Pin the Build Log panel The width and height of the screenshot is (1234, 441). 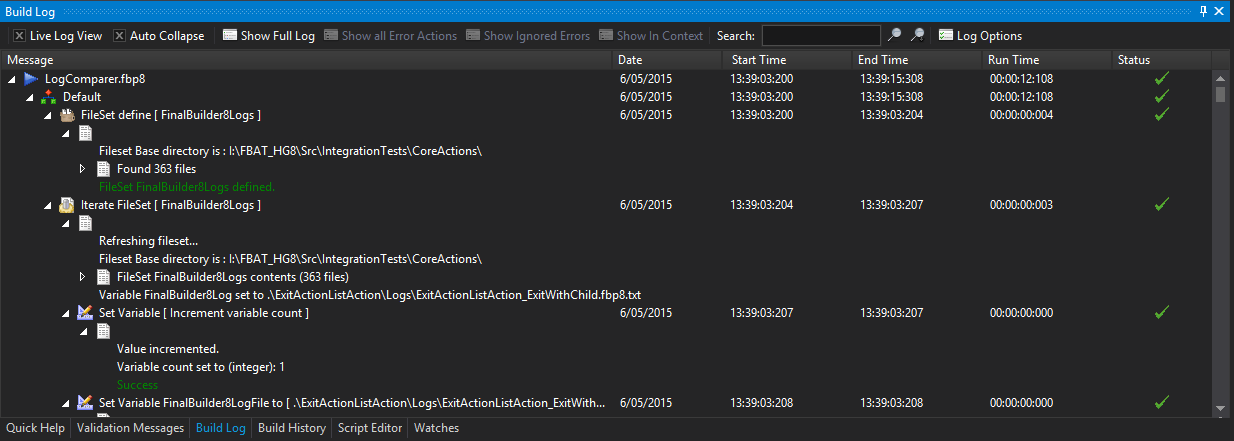pyautogui.click(x=1203, y=10)
